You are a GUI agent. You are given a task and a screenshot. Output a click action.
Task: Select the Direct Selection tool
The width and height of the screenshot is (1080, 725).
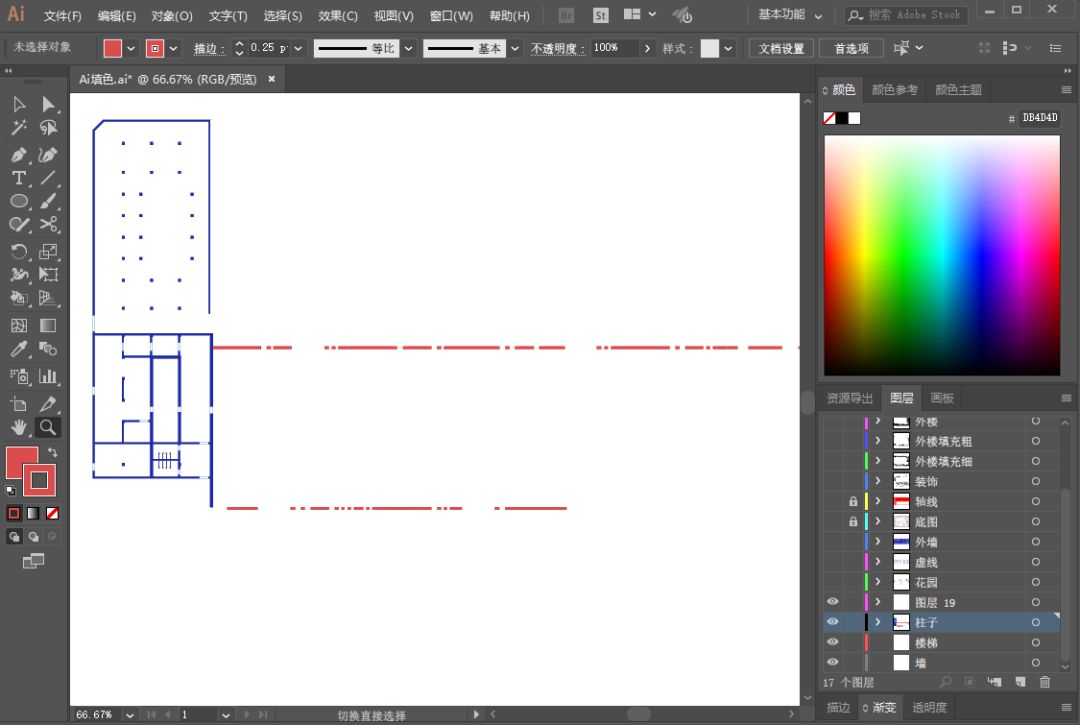click(48, 104)
